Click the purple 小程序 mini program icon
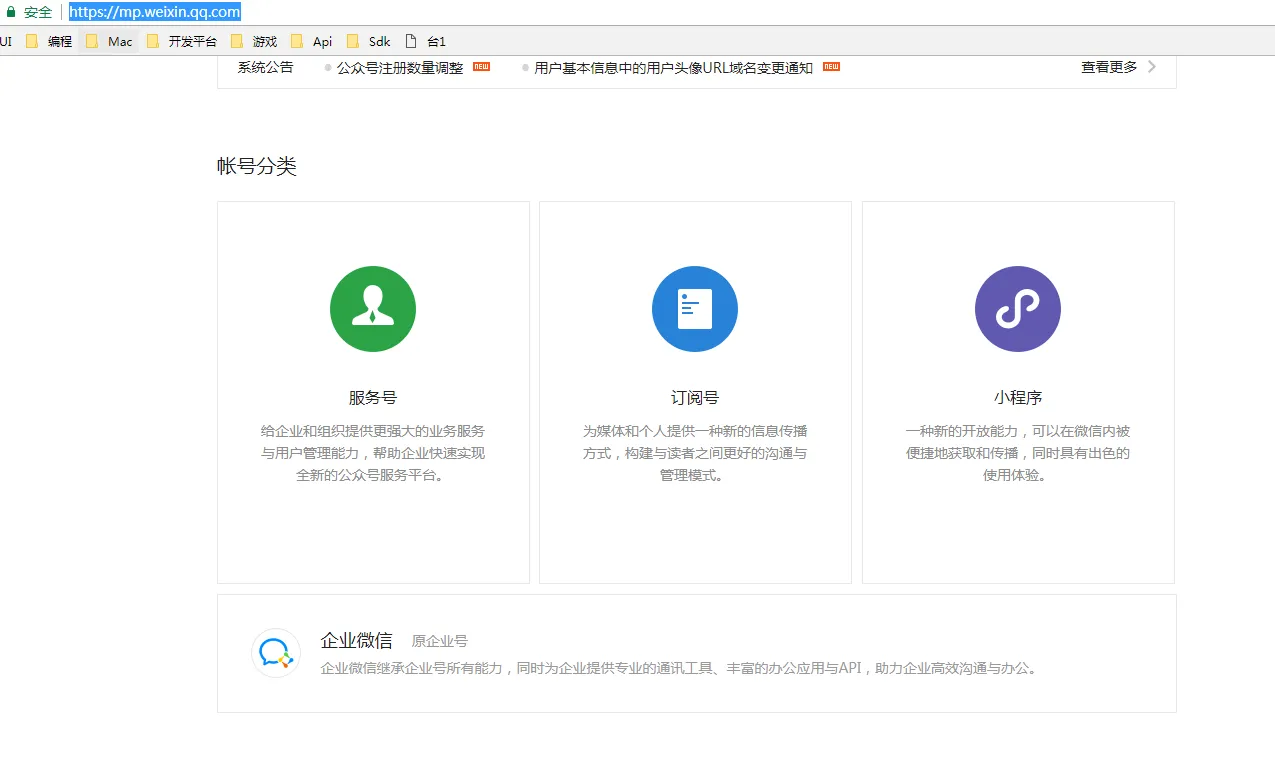The width and height of the screenshot is (1275, 769). click(1017, 309)
